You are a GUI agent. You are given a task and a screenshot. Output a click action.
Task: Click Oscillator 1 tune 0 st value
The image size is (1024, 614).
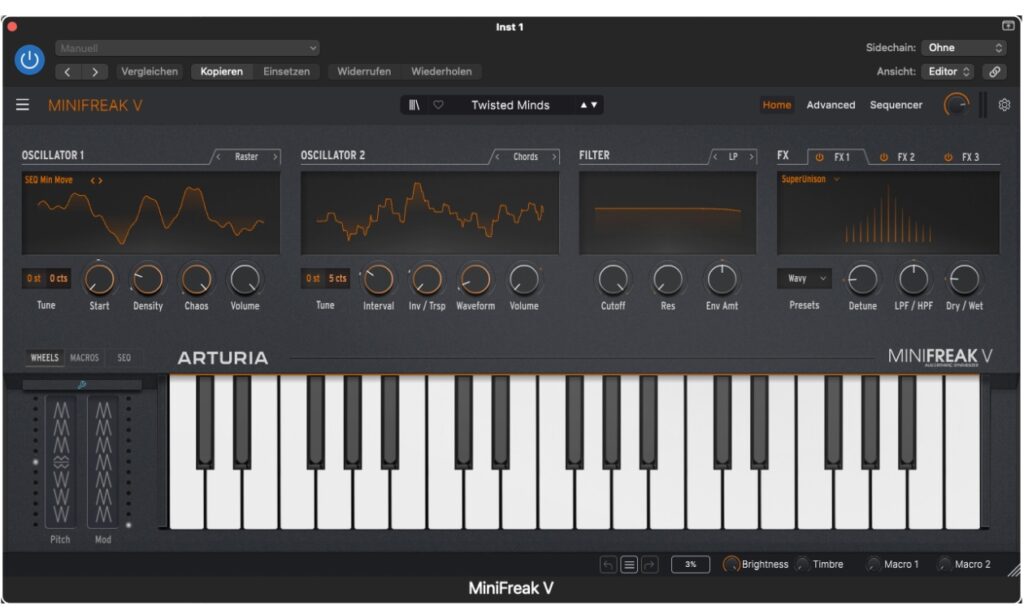point(34,278)
